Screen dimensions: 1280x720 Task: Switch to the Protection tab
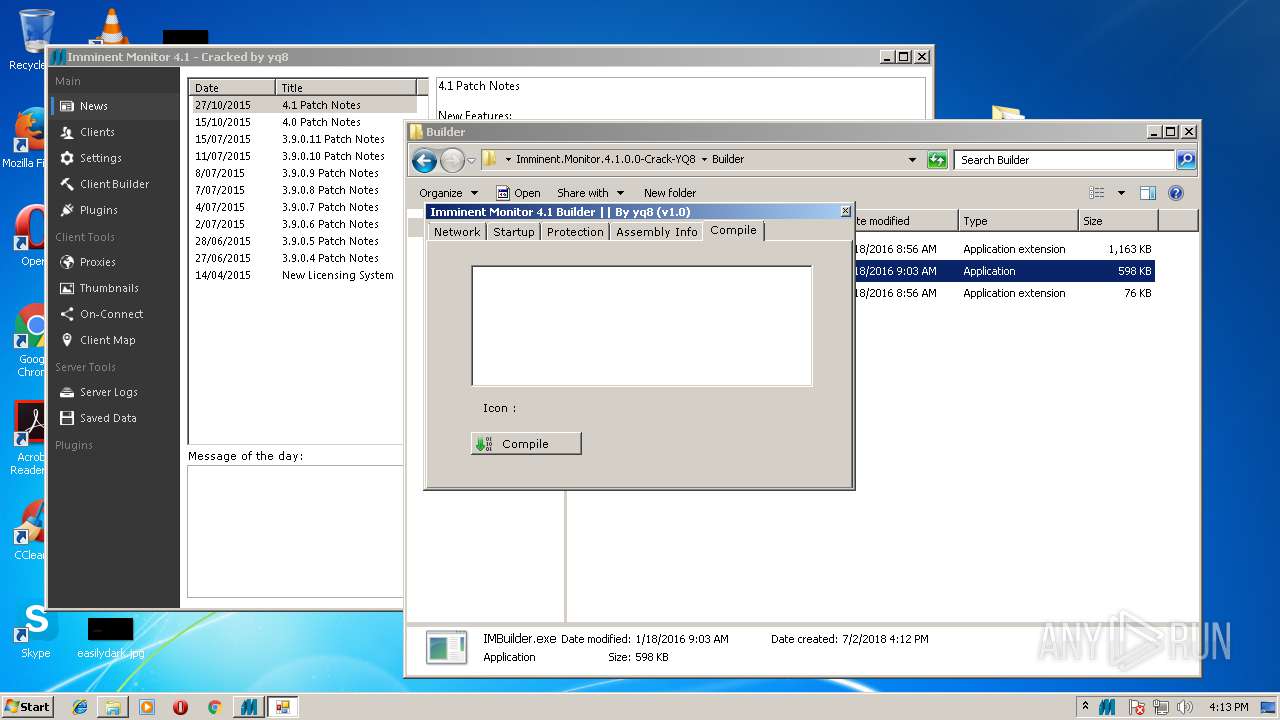(575, 232)
